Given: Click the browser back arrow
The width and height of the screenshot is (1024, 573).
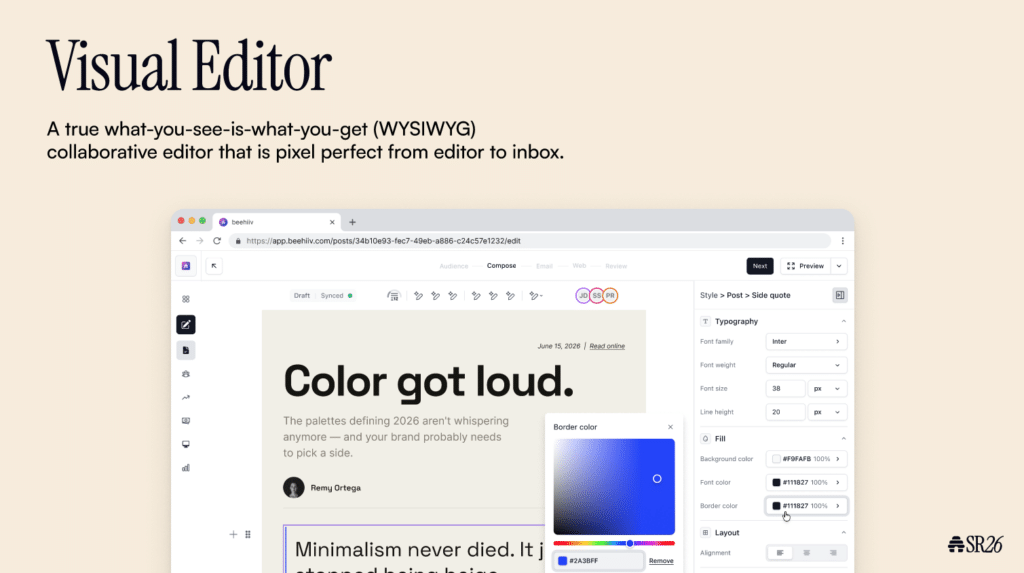Looking at the screenshot, I should 183,241.
